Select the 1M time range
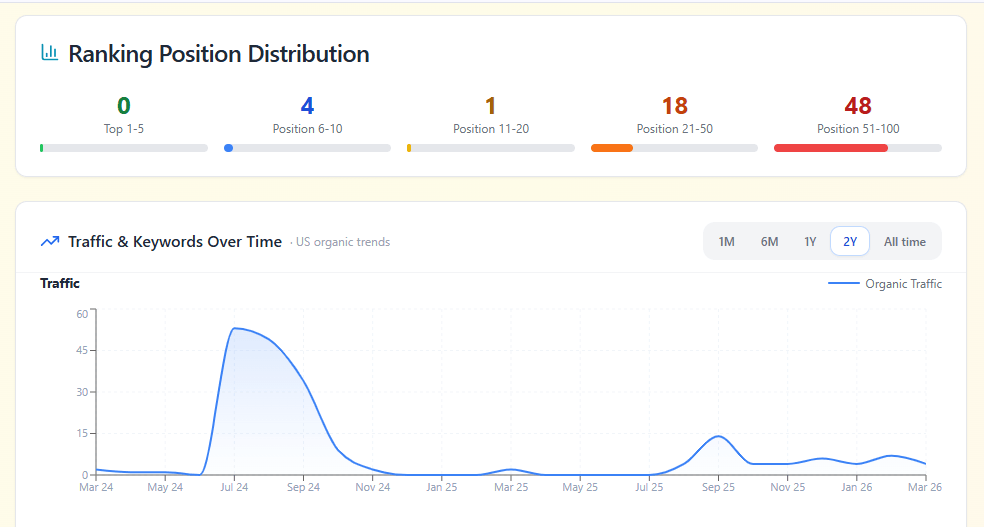984x527 pixels. (726, 242)
